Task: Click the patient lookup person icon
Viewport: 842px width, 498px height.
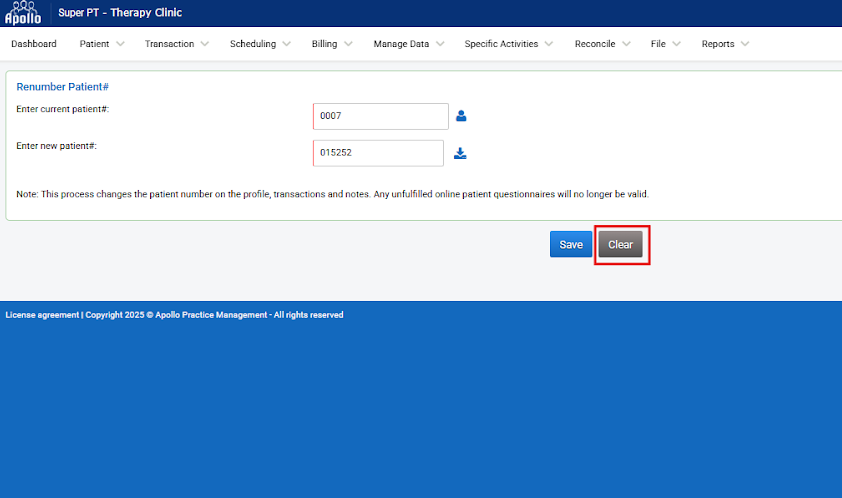Action: coord(461,116)
